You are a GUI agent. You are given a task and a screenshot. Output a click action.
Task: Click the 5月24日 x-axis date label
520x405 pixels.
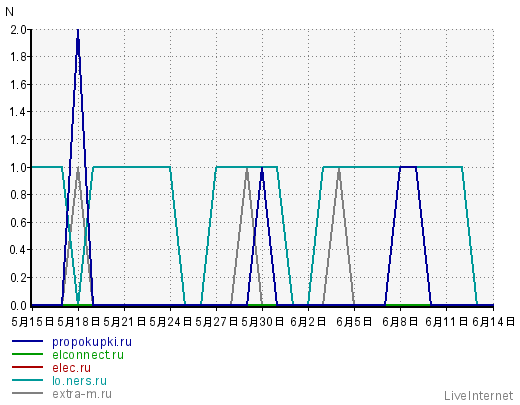tap(170, 322)
